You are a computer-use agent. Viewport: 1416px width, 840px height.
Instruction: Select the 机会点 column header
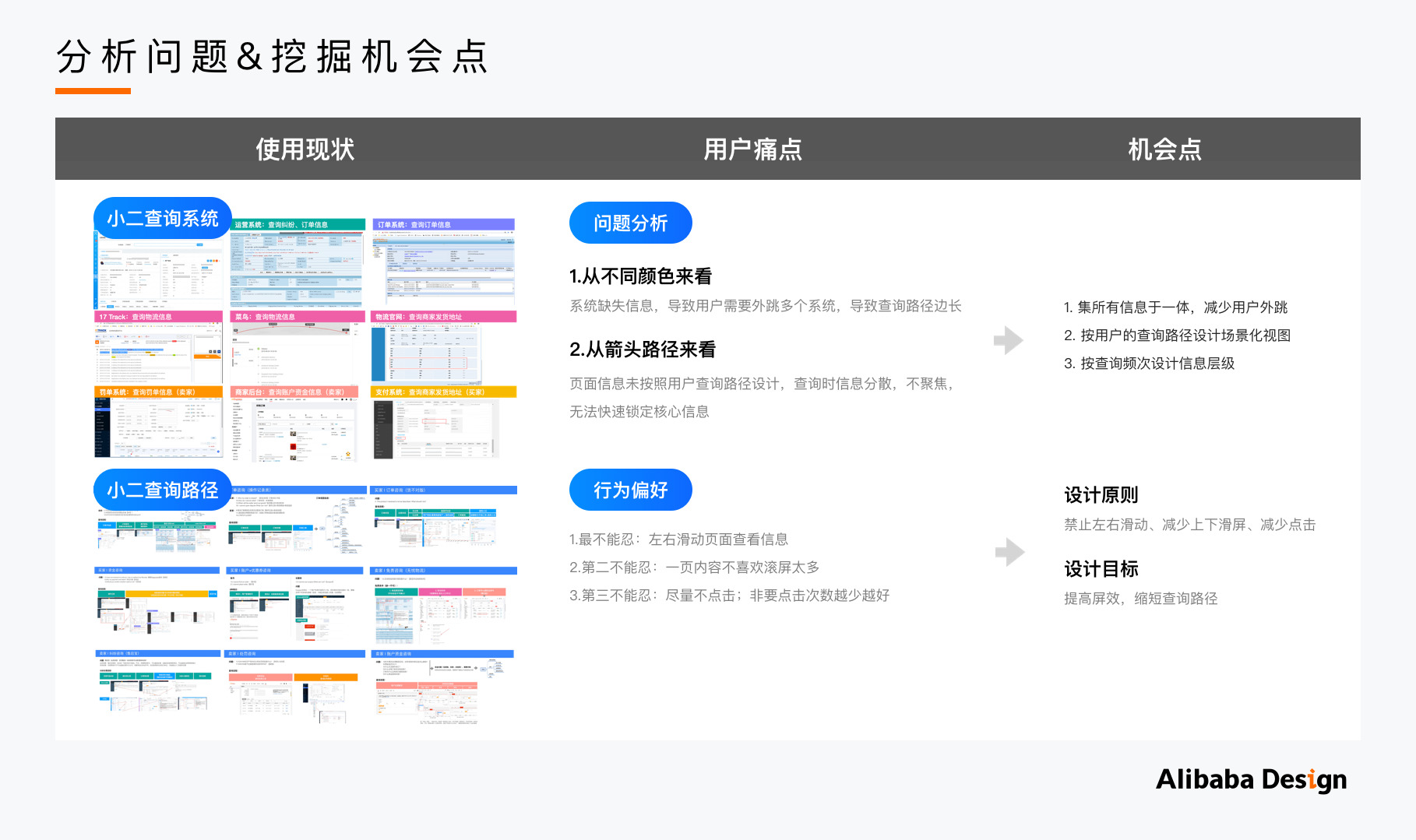[x=1164, y=149]
